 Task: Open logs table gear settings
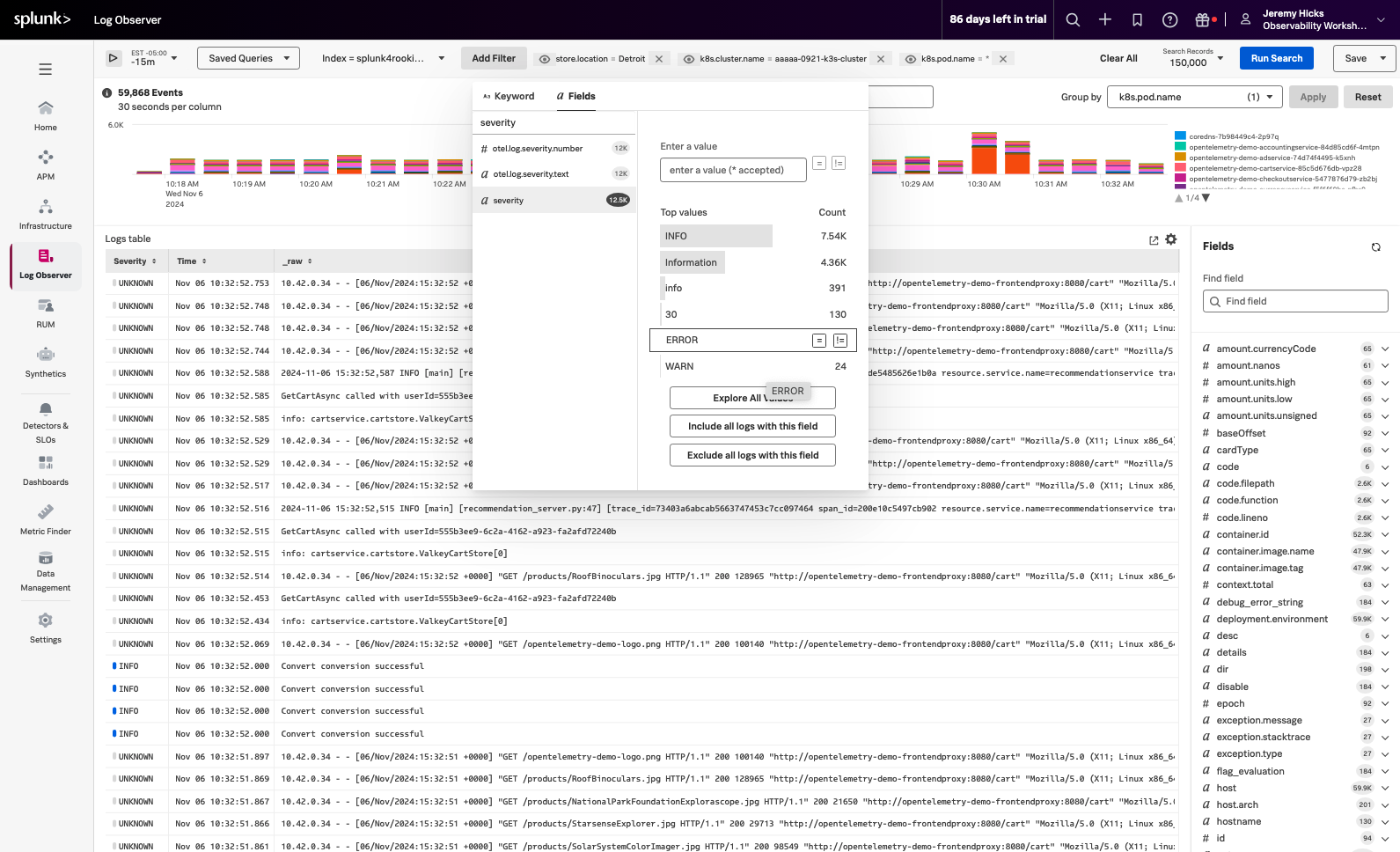tap(1171, 239)
